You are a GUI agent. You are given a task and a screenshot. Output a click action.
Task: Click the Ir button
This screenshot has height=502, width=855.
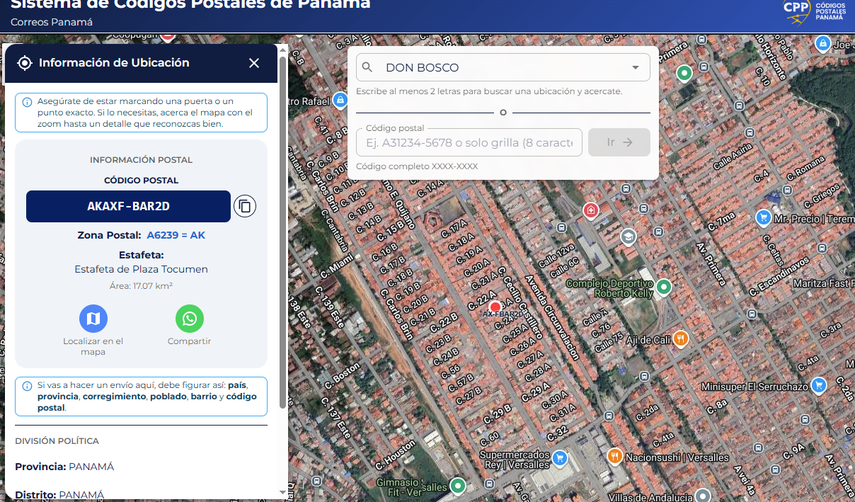point(619,142)
